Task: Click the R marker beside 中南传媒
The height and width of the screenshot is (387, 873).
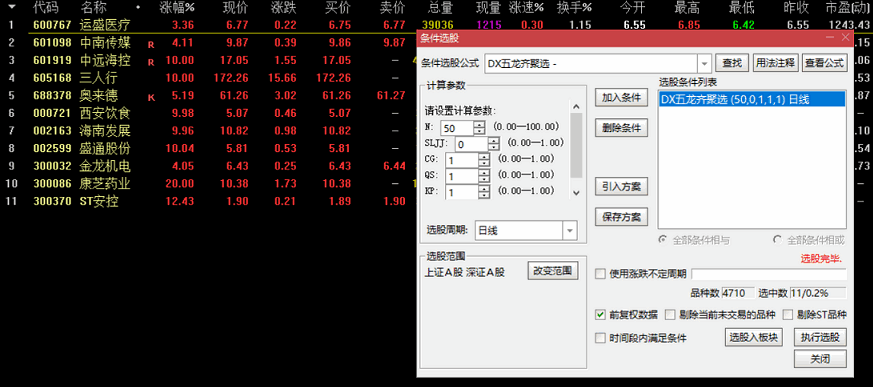Action: coord(151,45)
